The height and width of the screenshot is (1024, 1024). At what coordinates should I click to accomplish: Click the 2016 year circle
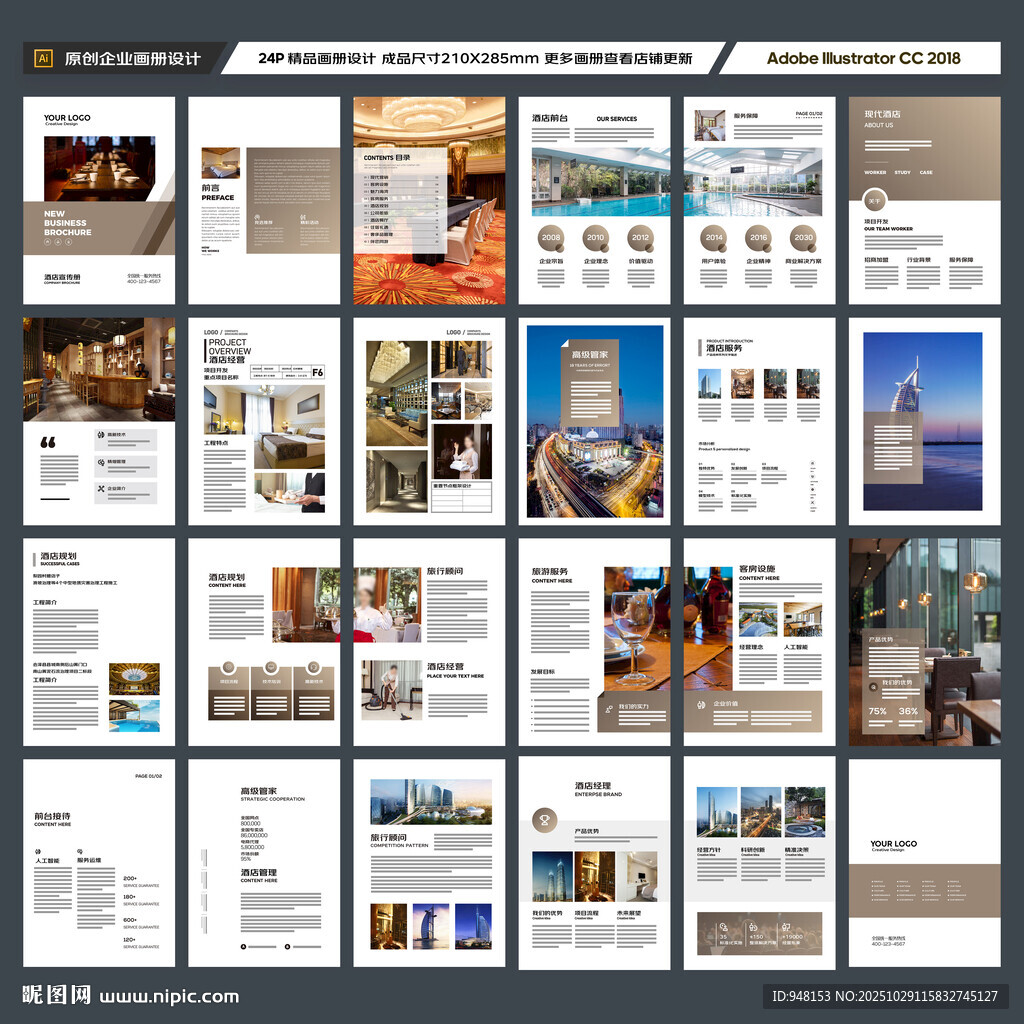[x=759, y=238]
